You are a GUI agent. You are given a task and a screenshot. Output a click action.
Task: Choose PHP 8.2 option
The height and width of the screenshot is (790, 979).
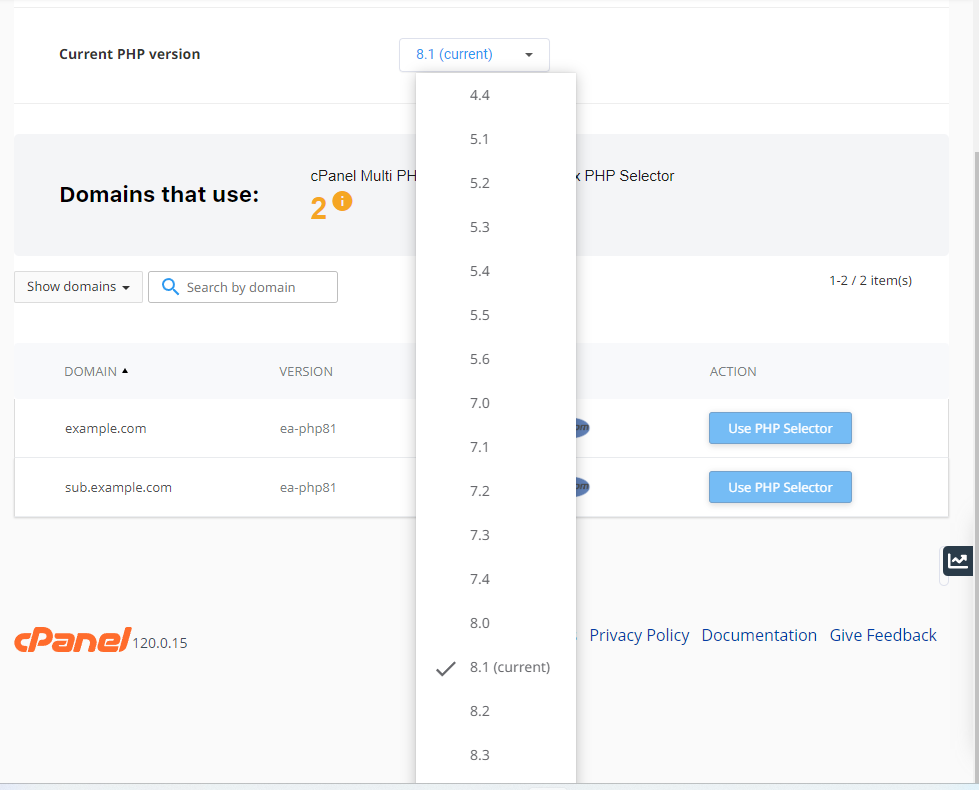click(x=496, y=711)
